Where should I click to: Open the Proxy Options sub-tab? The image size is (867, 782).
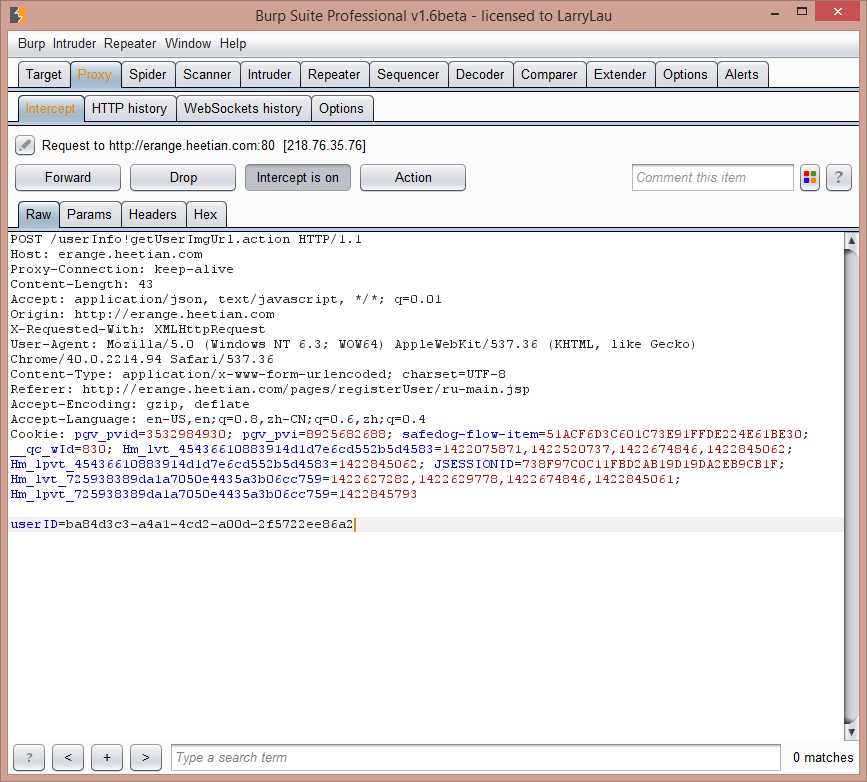coord(342,108)
